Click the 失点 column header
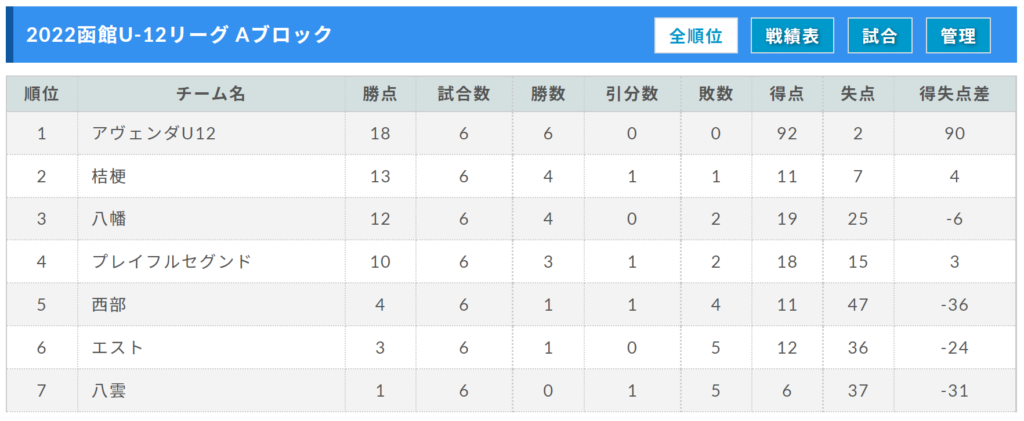The image size is (1024, 421). [x=858, y=95]
